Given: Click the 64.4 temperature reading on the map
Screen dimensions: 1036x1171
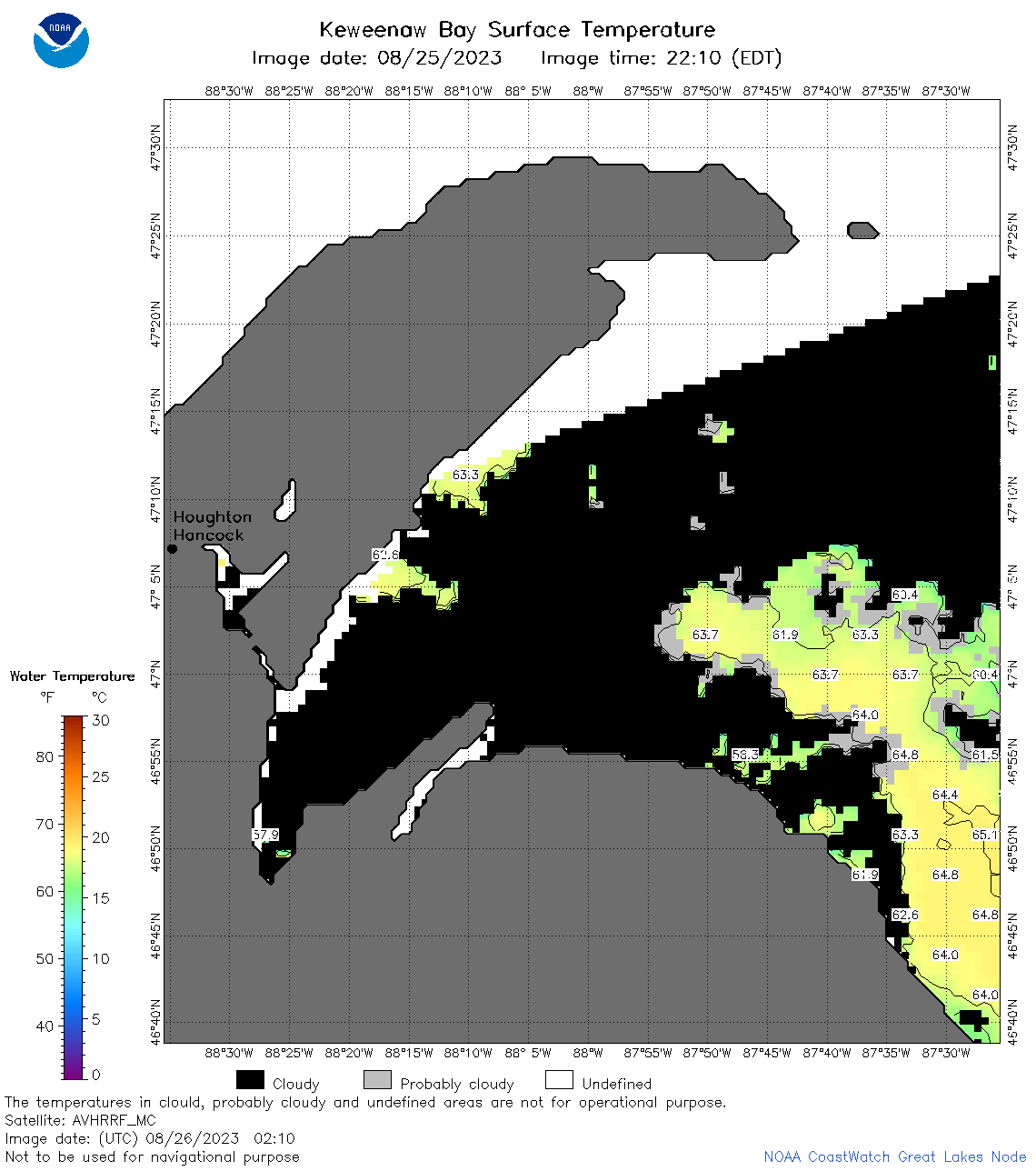Looking at the screenshot, I should tap(945, 795).
